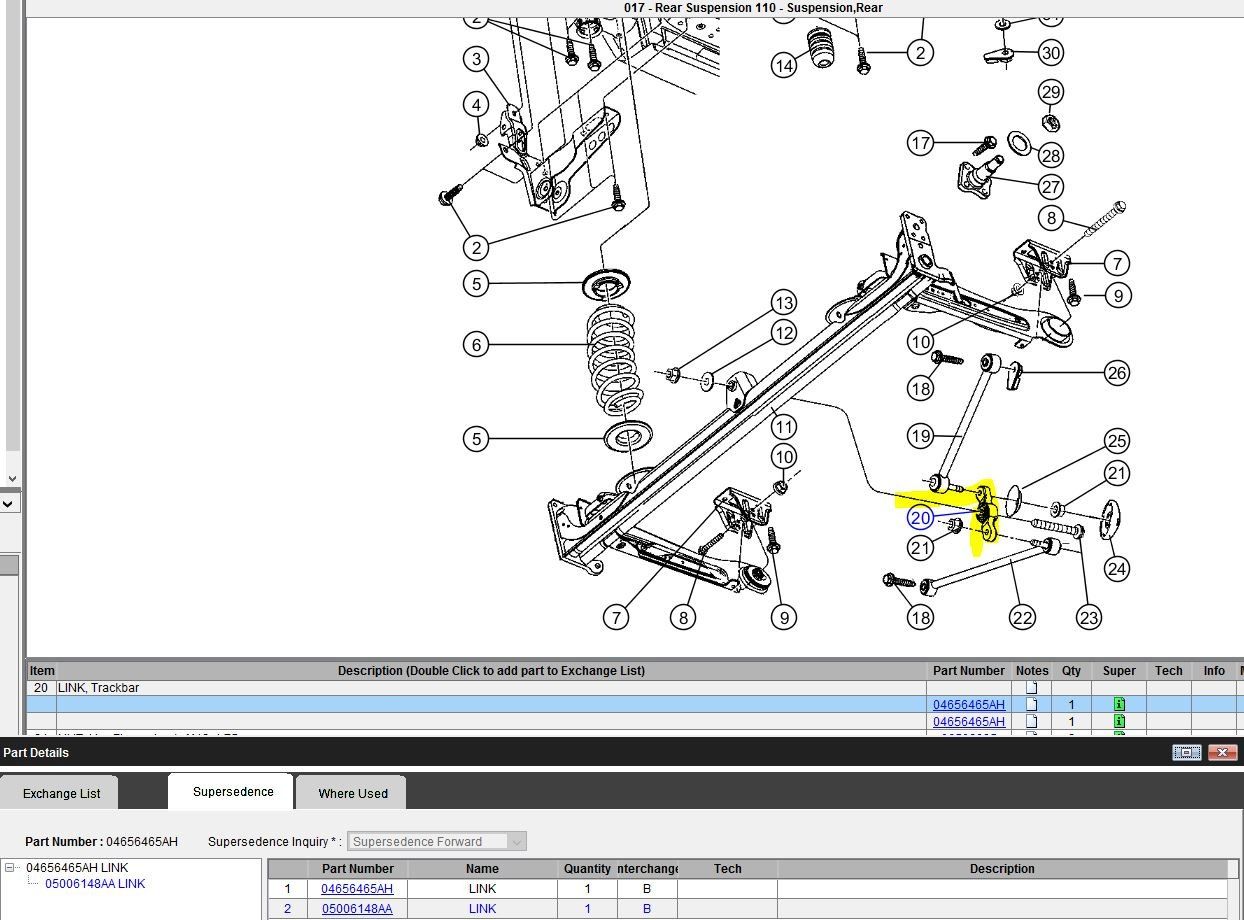The image size is (1244, 920).
Task: Click callout 22 near the lower link
Action: (1022, 618)
